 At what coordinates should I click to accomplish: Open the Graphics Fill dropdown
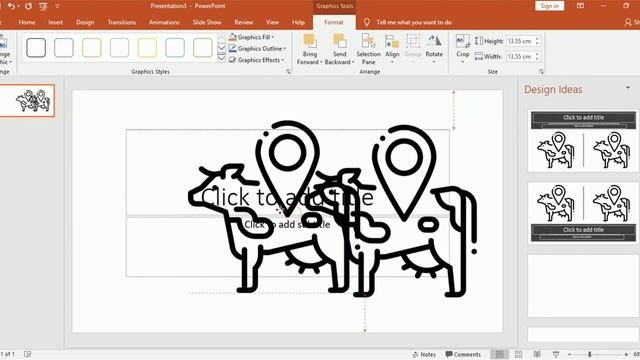tap(251, 37)
